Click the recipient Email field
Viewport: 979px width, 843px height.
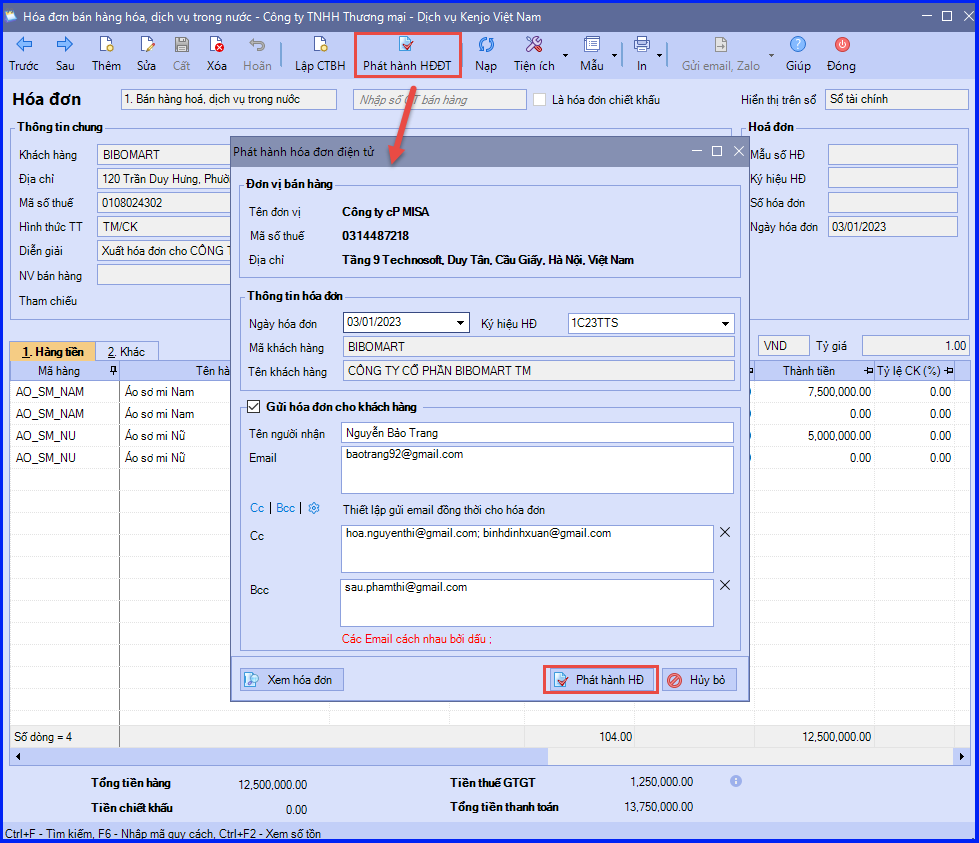(537, 470)
